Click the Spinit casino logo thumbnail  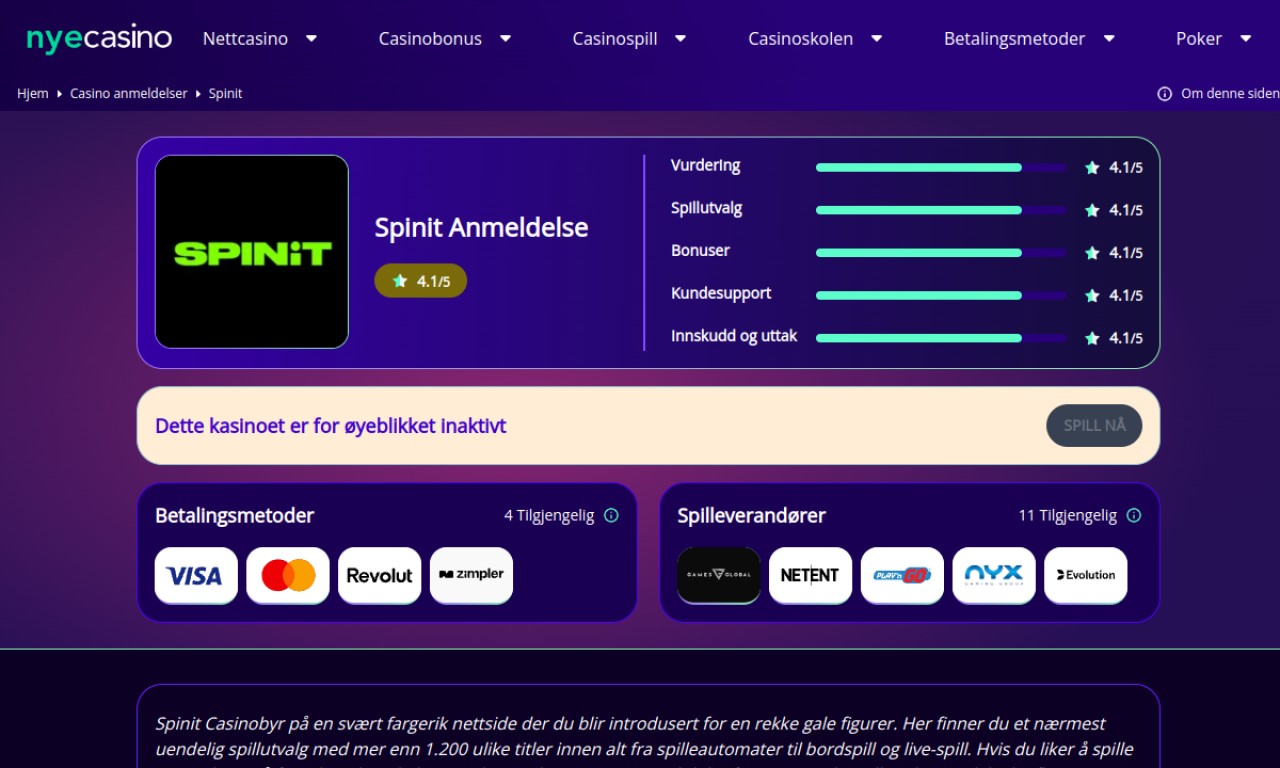tap(252, 252)
